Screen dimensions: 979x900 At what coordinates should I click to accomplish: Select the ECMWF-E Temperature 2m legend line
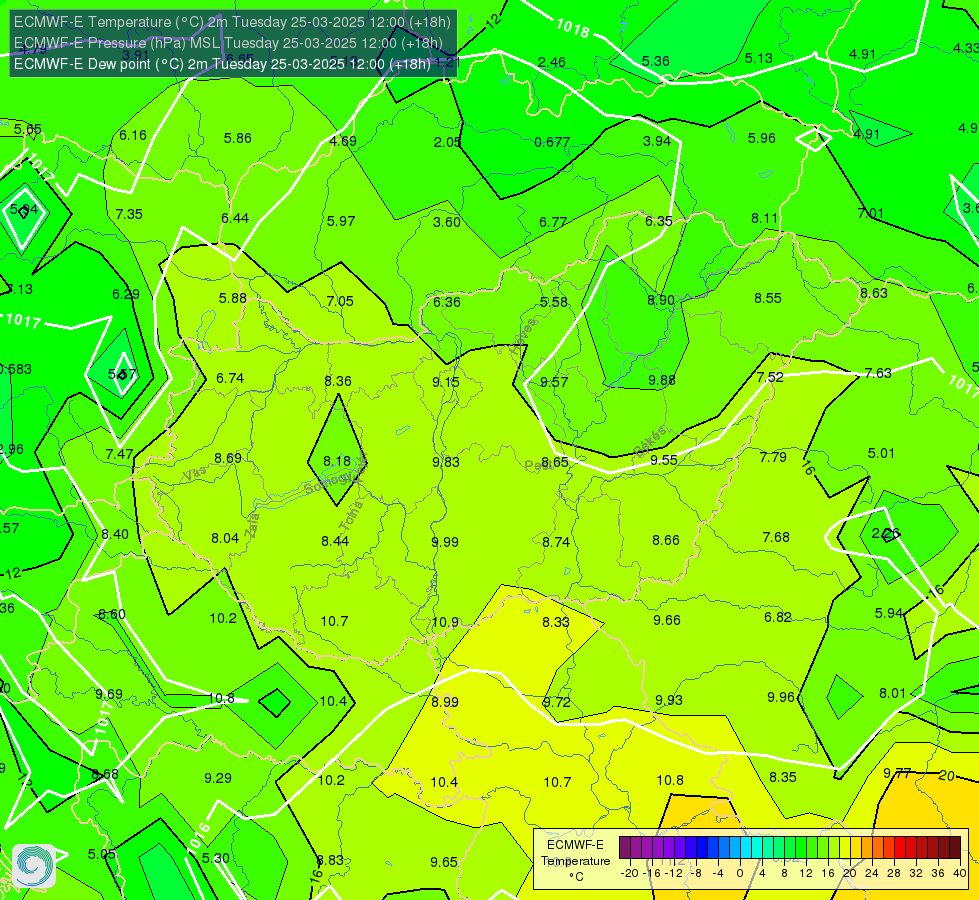232,22
